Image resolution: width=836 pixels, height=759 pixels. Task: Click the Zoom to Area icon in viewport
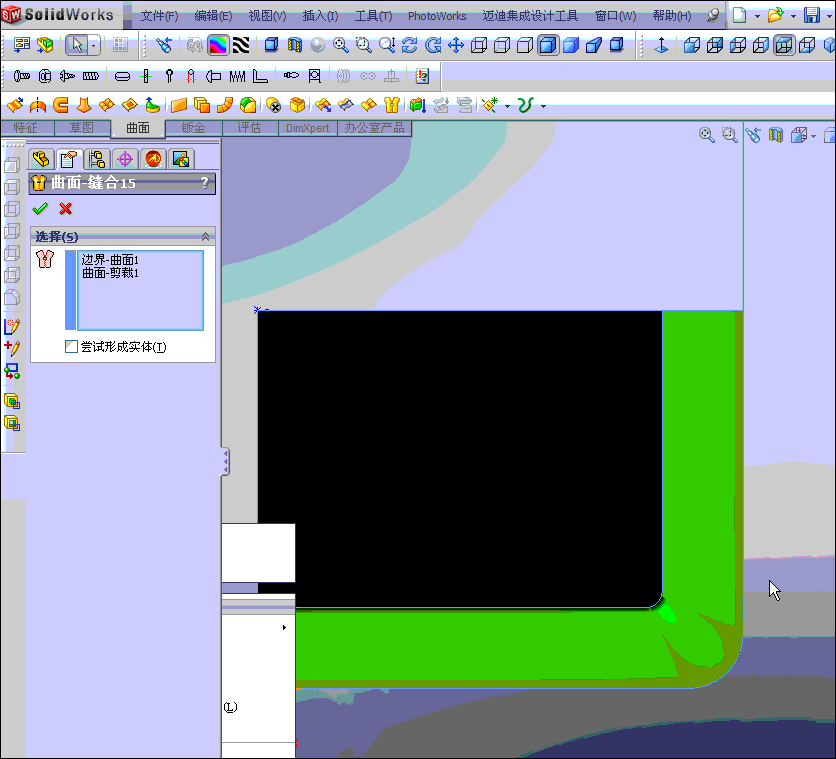pos(729,135)
